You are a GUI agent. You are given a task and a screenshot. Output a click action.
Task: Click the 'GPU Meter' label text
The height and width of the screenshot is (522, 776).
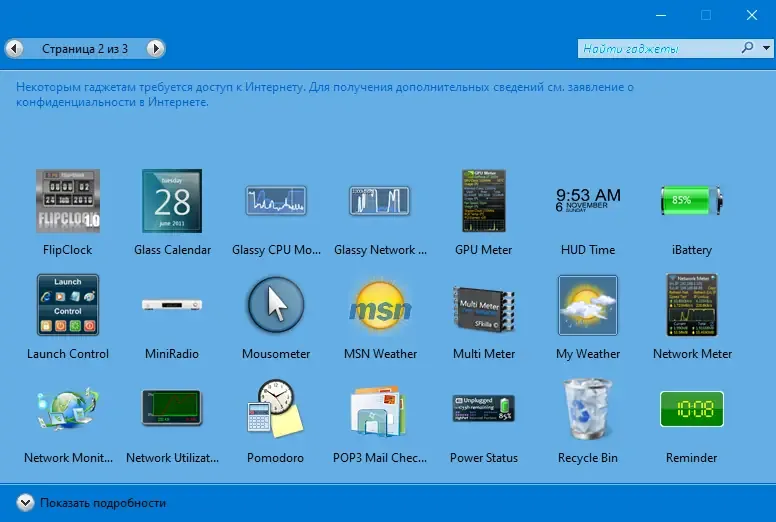click(484, 250)
